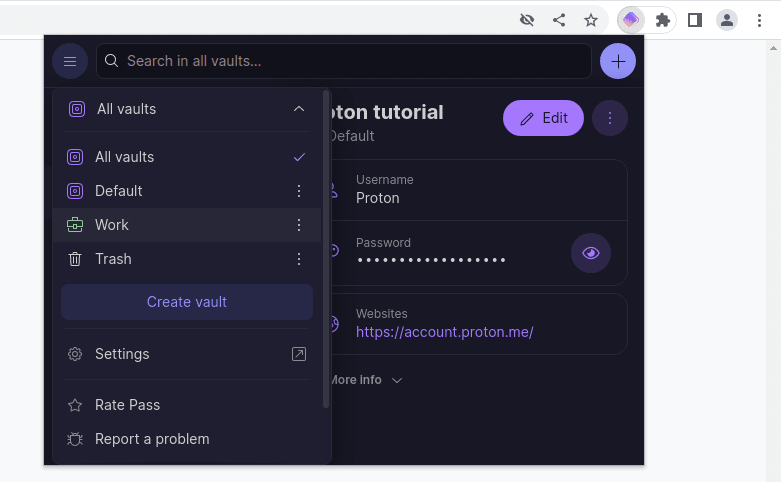Click the Rate Pass star icon
This screenshot has width=781, height=482.
(x=75, y=405)
